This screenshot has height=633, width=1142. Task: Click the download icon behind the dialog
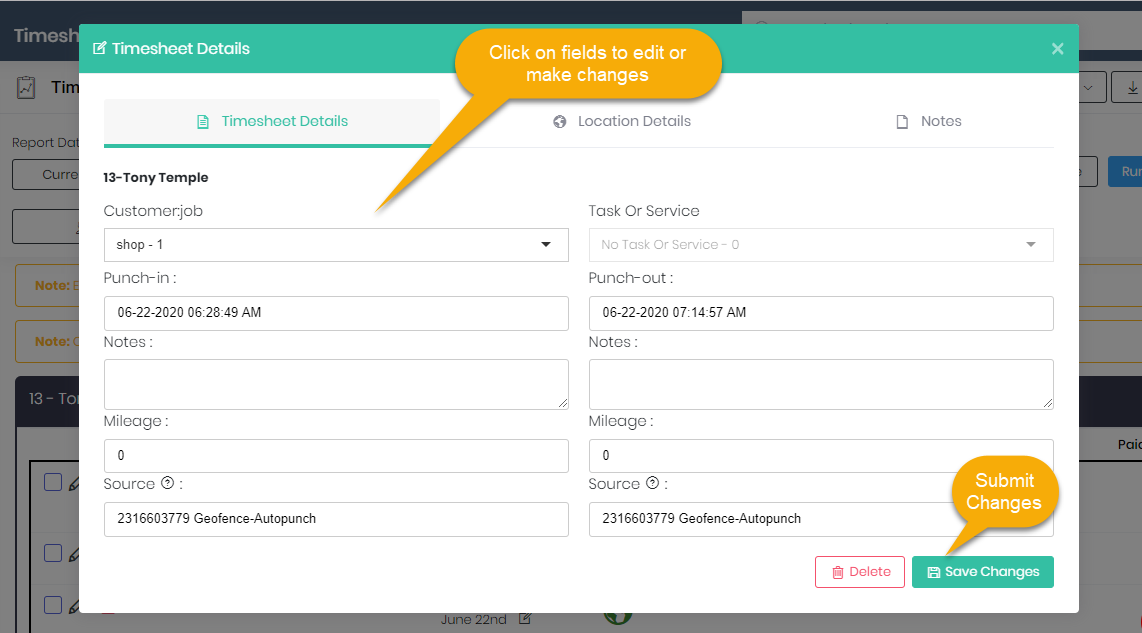pos(1130,88)
